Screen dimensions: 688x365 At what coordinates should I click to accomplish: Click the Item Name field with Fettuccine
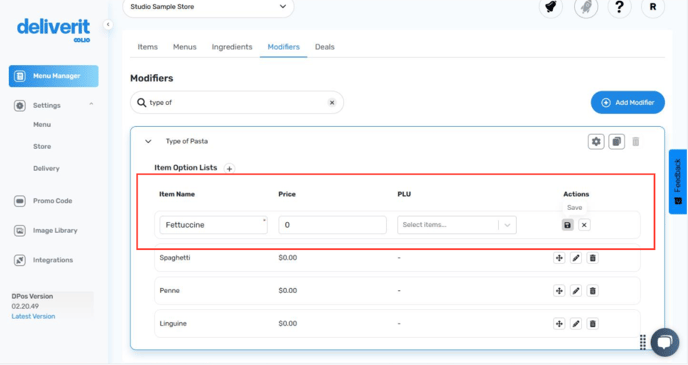(x=214, y=225)
